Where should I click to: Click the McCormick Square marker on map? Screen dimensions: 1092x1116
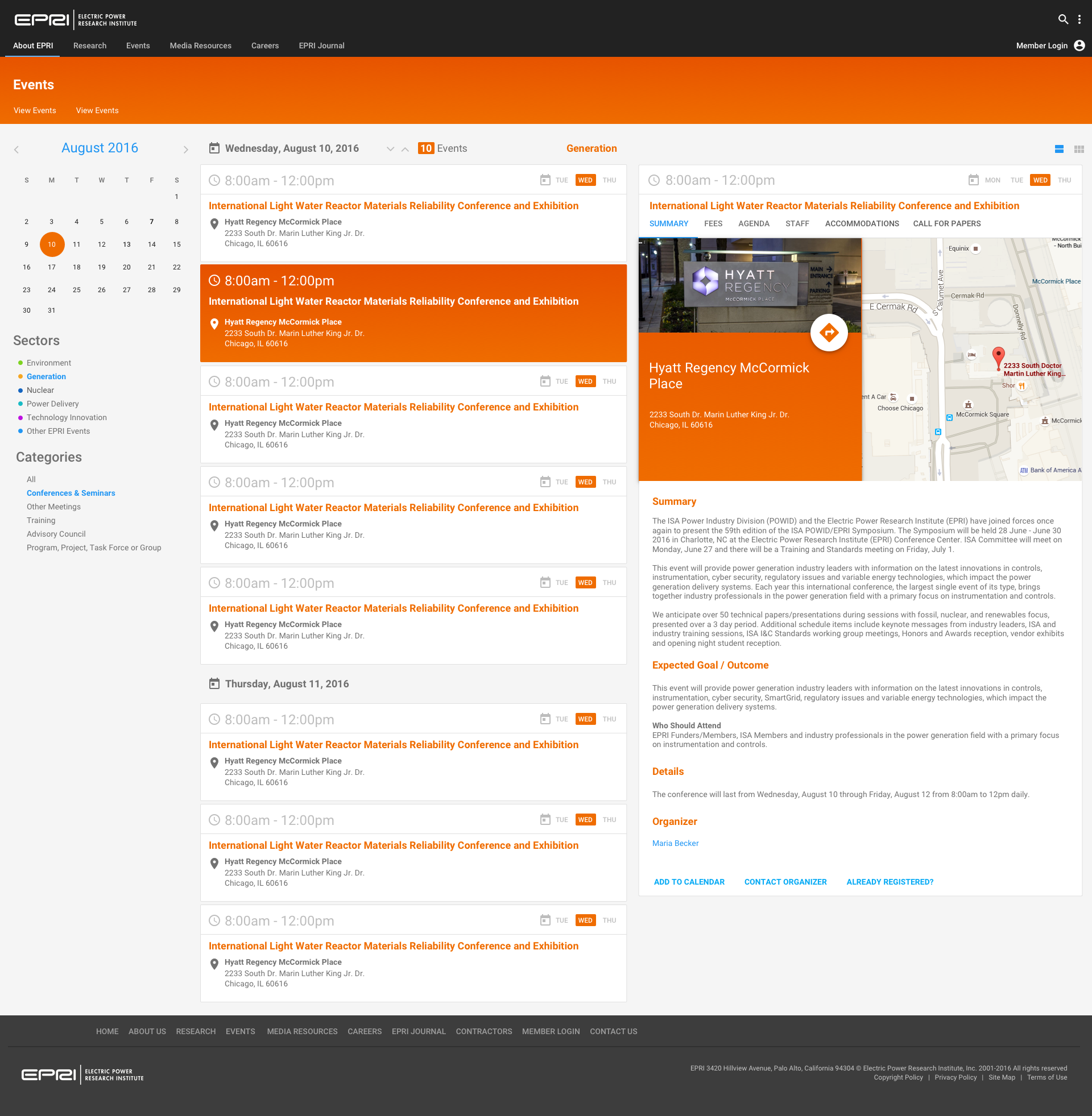coord(968,405)
